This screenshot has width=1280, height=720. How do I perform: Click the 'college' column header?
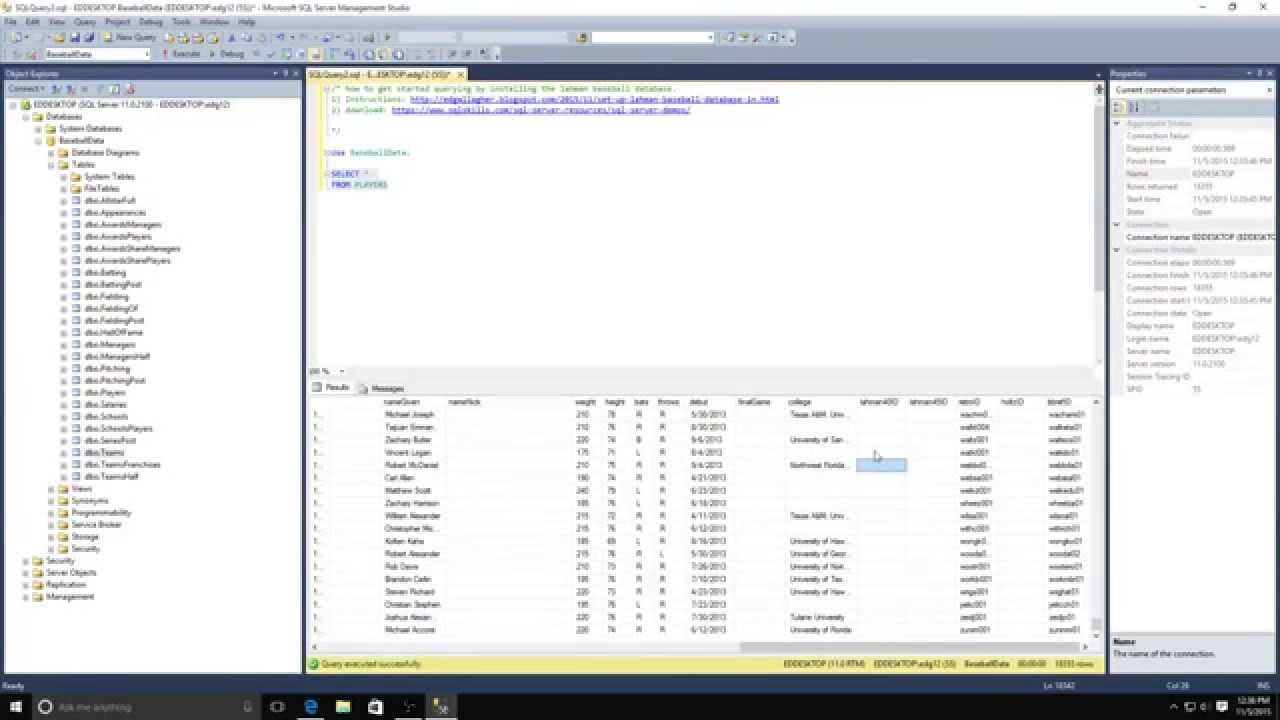click(799, 402)
